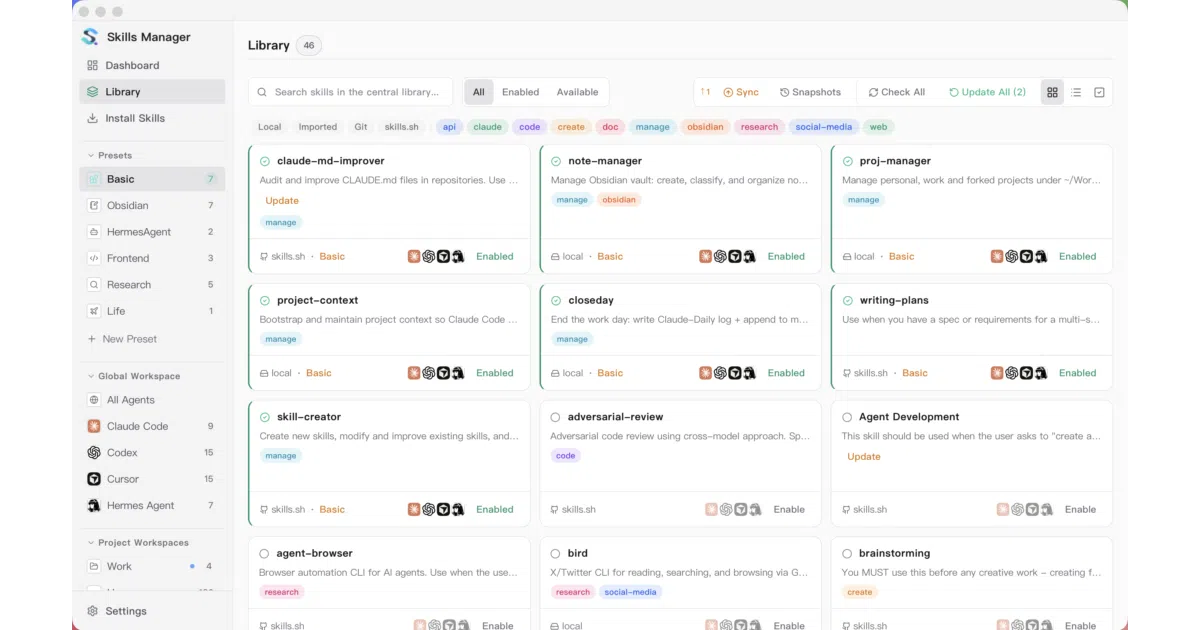
Task: Click the Claude Code agent icon in sidebar
Action: pyautogui.click(x=94, y=426)
